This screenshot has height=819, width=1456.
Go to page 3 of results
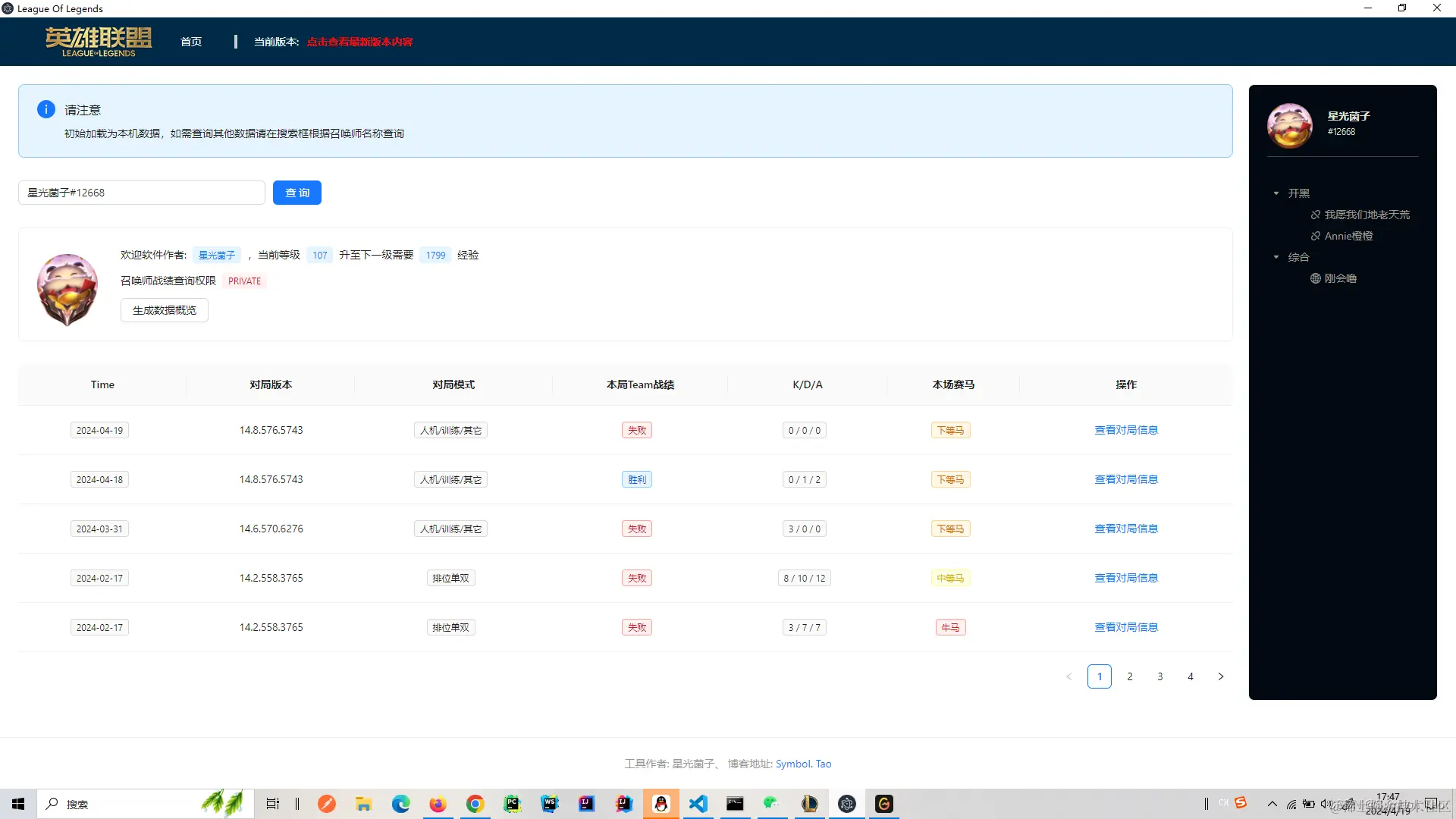(x=1159, y=676)
